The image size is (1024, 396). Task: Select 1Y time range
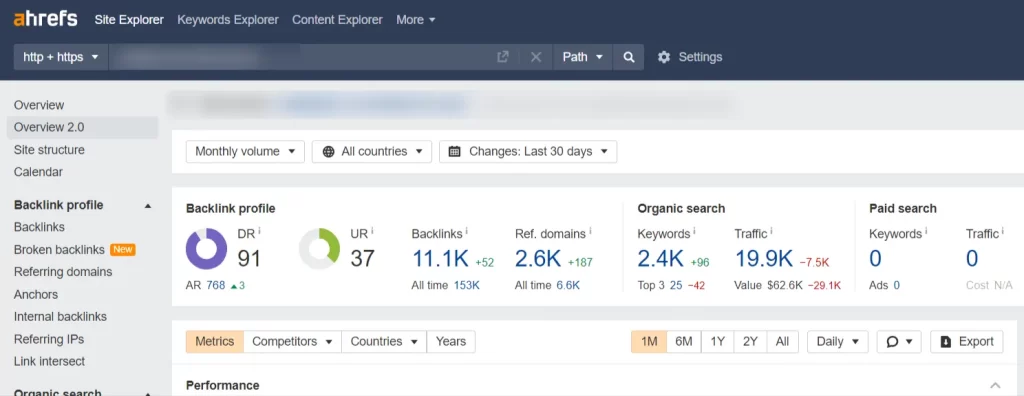tap(718, 342)
